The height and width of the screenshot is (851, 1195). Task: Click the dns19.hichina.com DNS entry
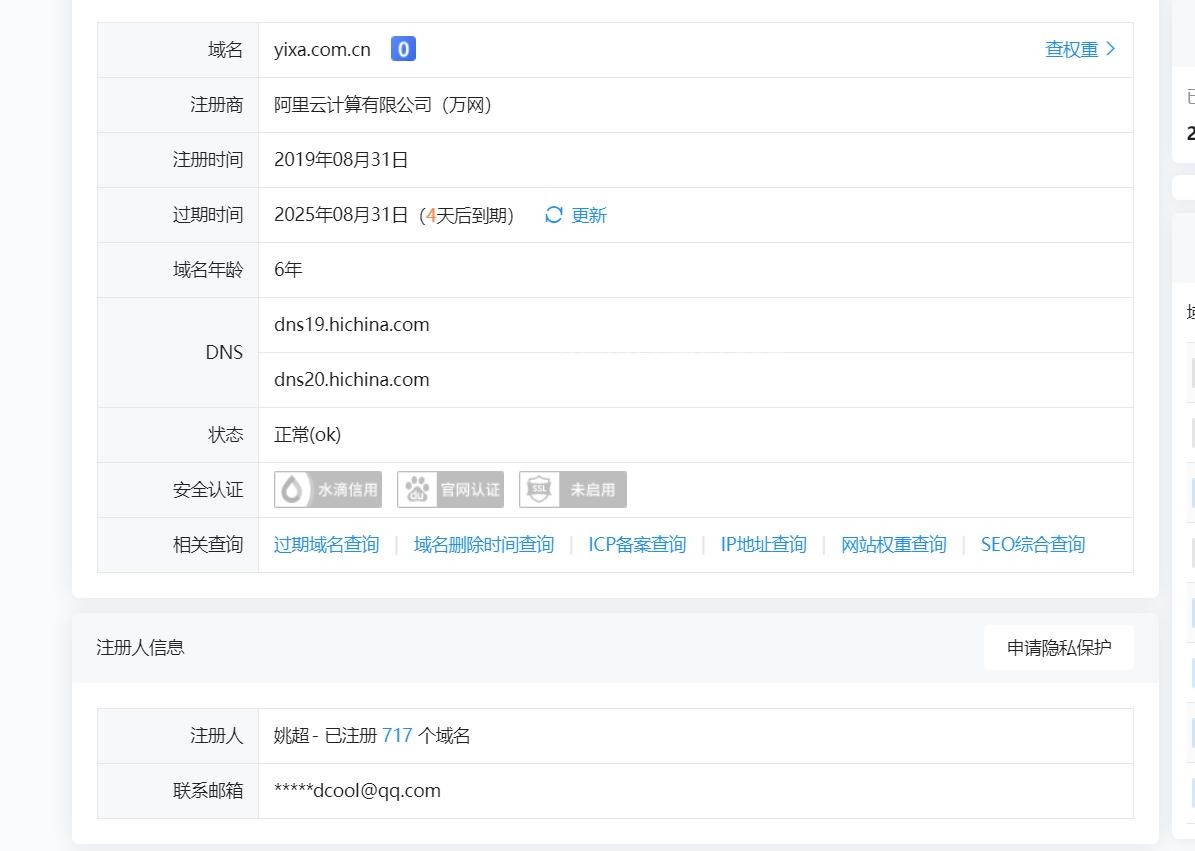tap(352, 325)
